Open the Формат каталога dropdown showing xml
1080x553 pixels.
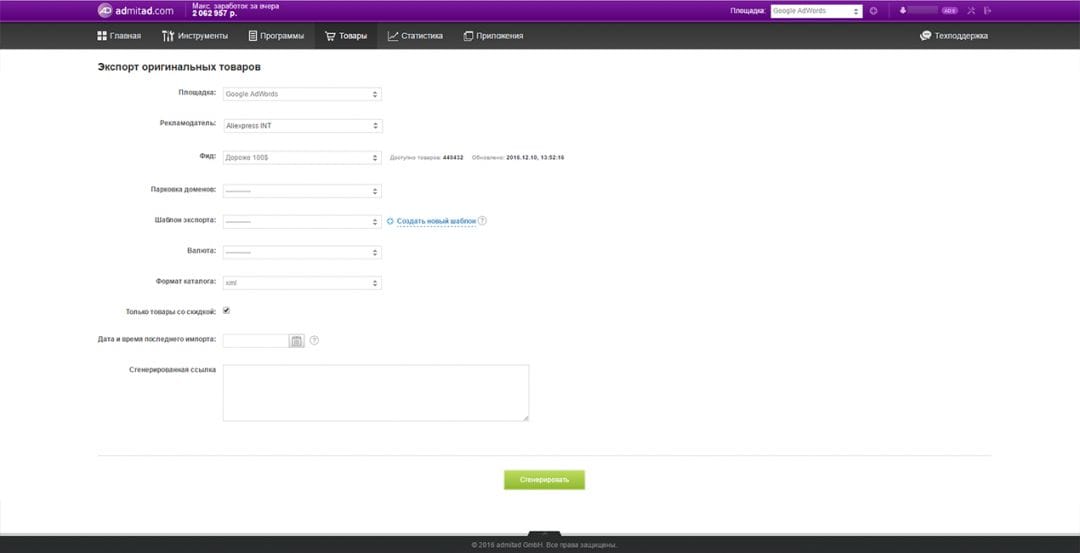coord(302,283)
